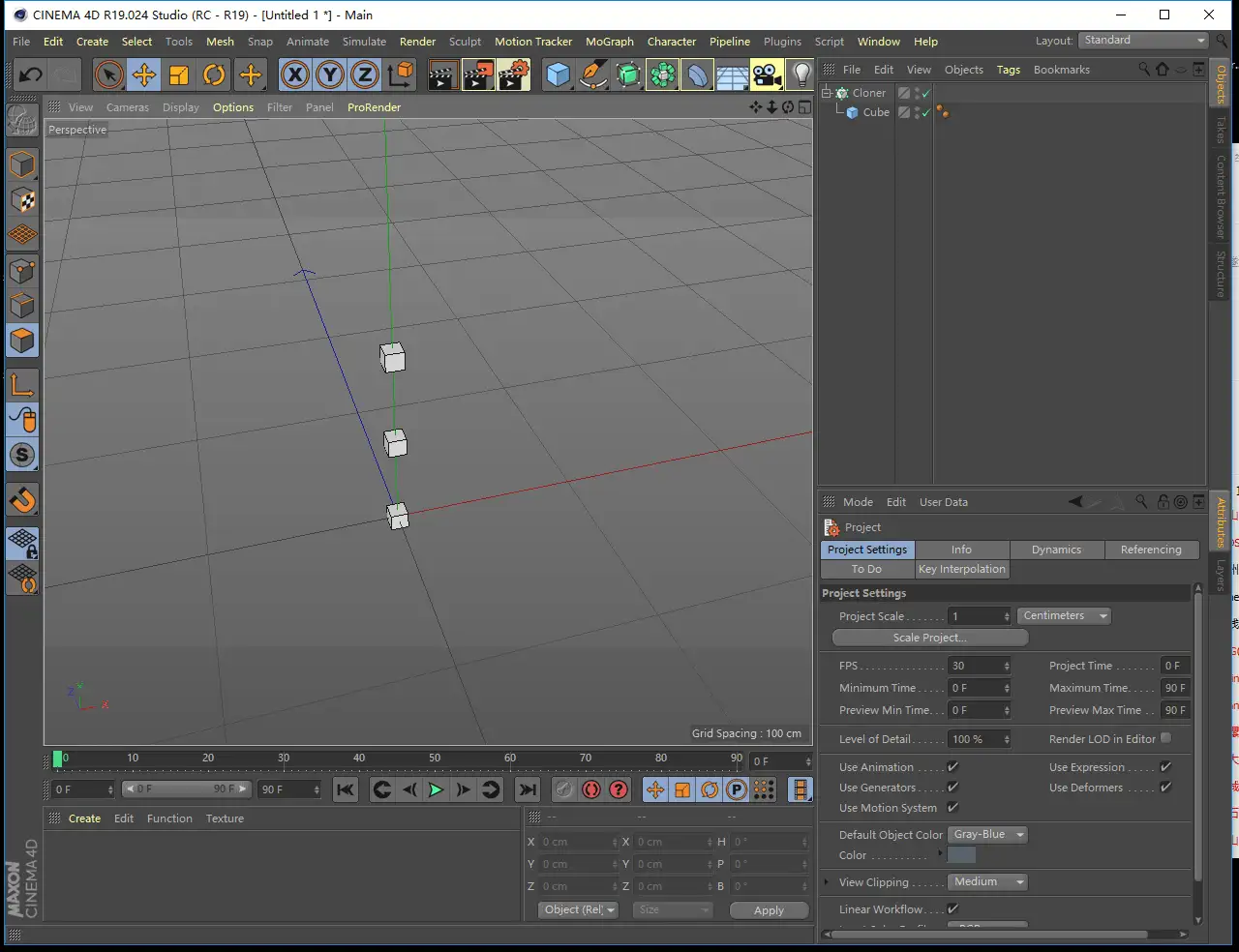Viewport: 1239px width, 952px height.
Task: Toggle the Use Motion System checkbox
Action: pyautogui.click(x=952, y=807)
